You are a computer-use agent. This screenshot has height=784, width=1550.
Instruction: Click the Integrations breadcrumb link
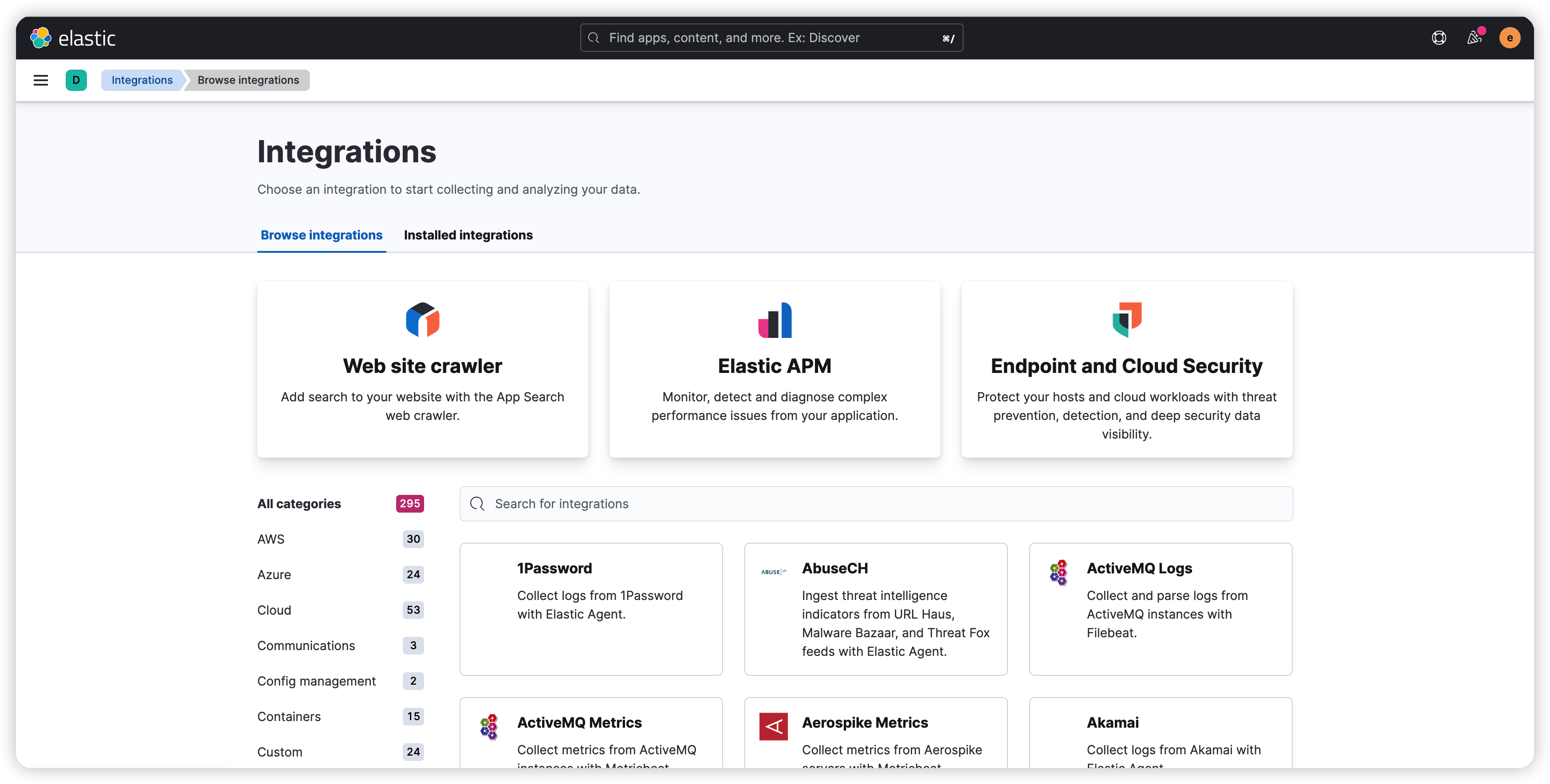click(142, 80)
